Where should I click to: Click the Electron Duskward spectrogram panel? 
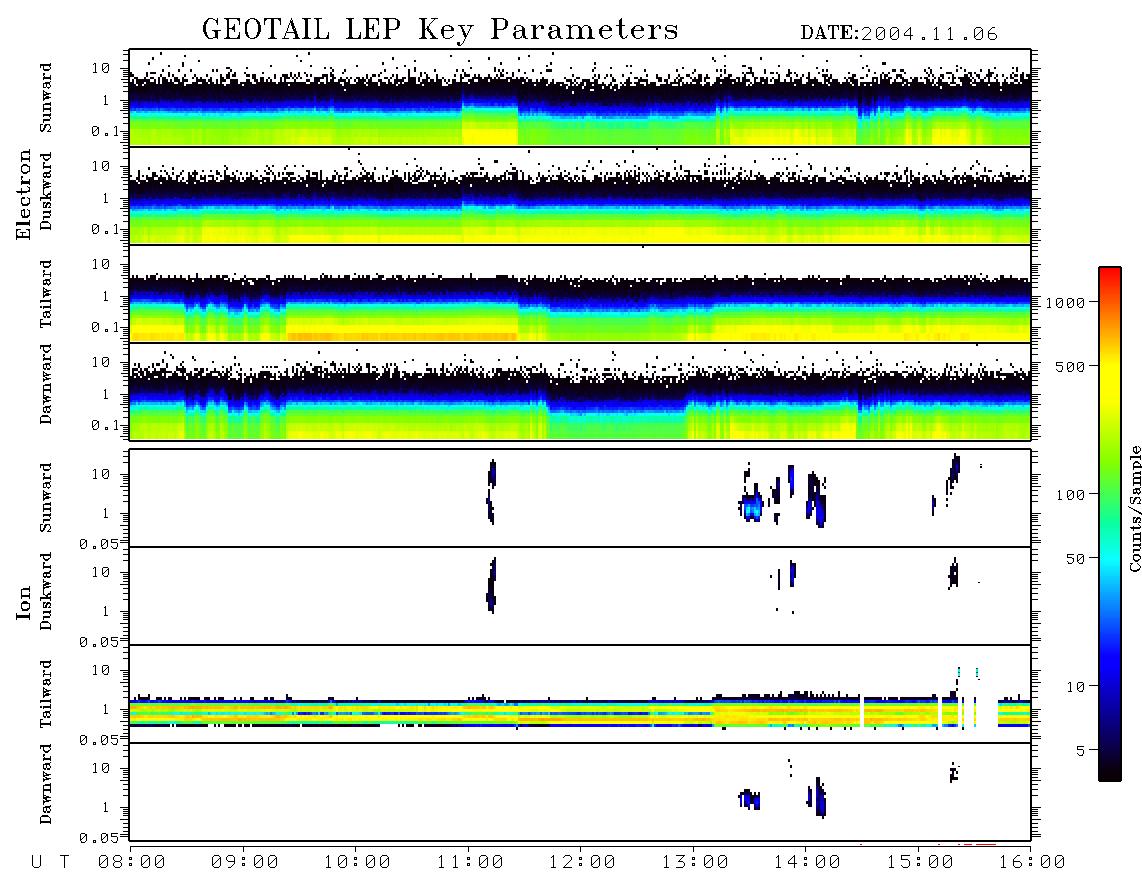point(580,195)
